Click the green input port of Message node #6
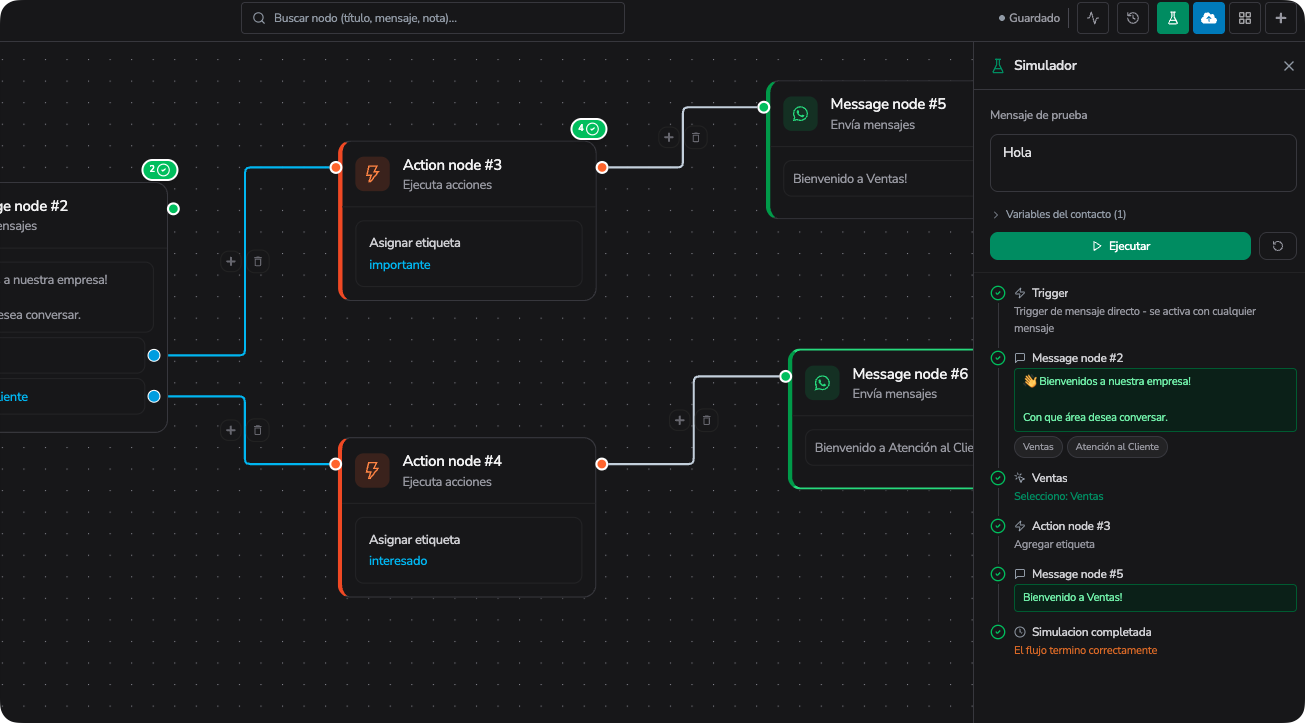This screenshot has height=723, width=1305. coord(786,376)
